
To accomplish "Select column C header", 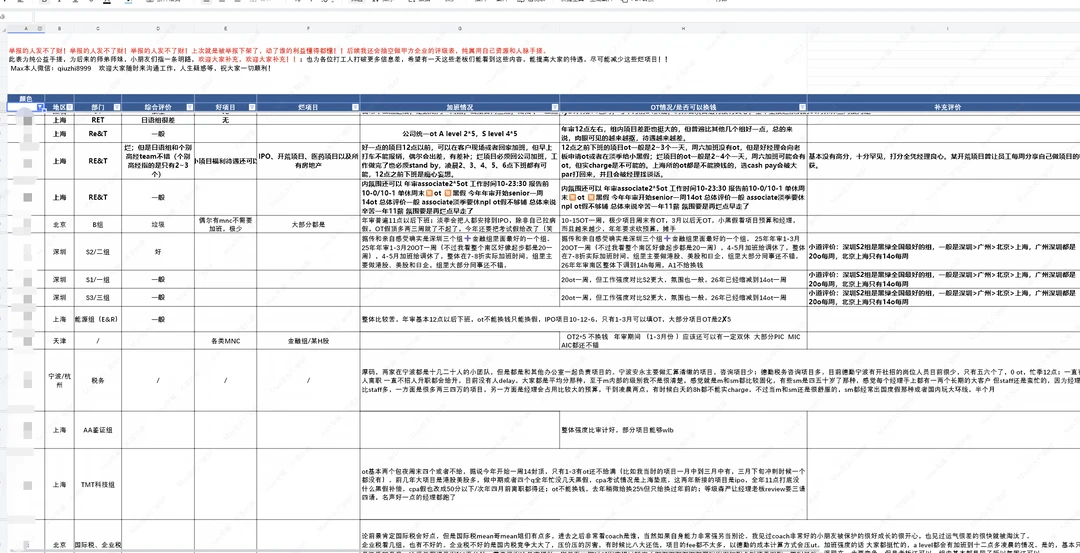I will [x=98, y=28].
